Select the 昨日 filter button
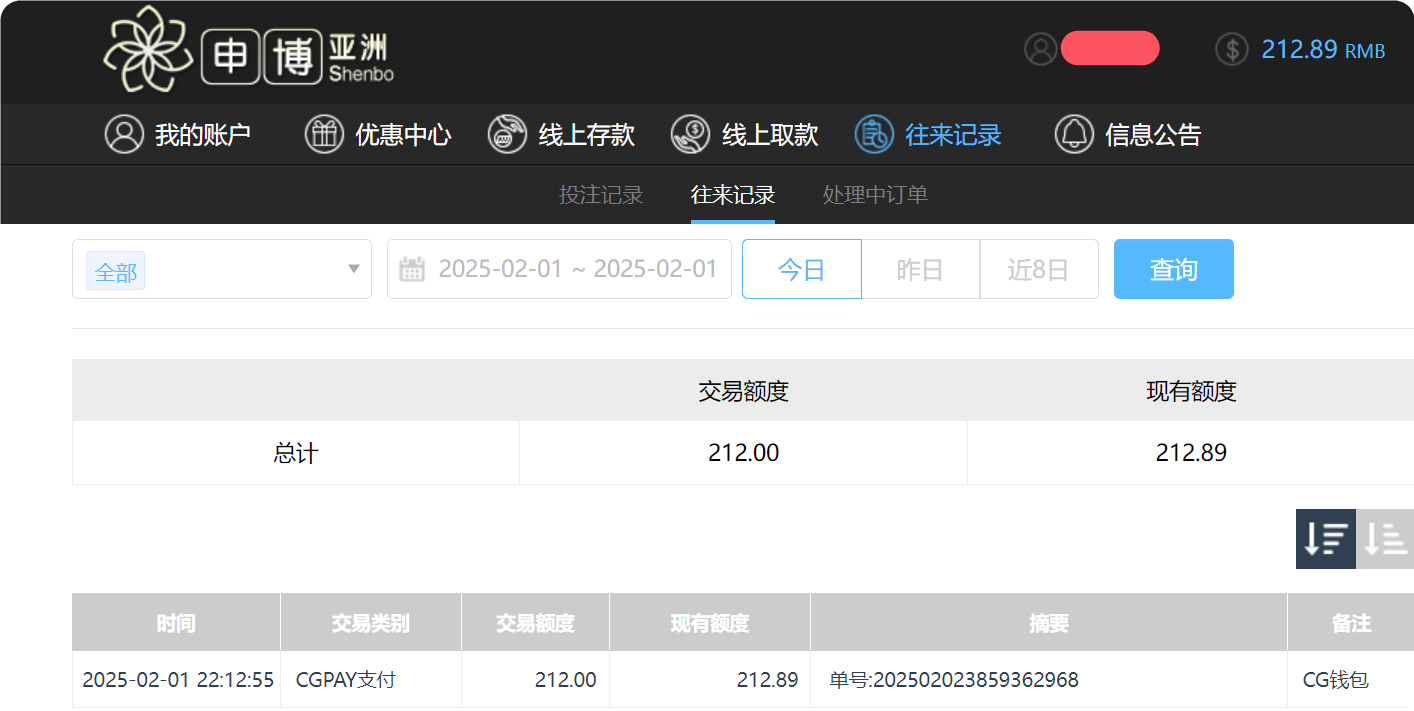 point(919,269)
